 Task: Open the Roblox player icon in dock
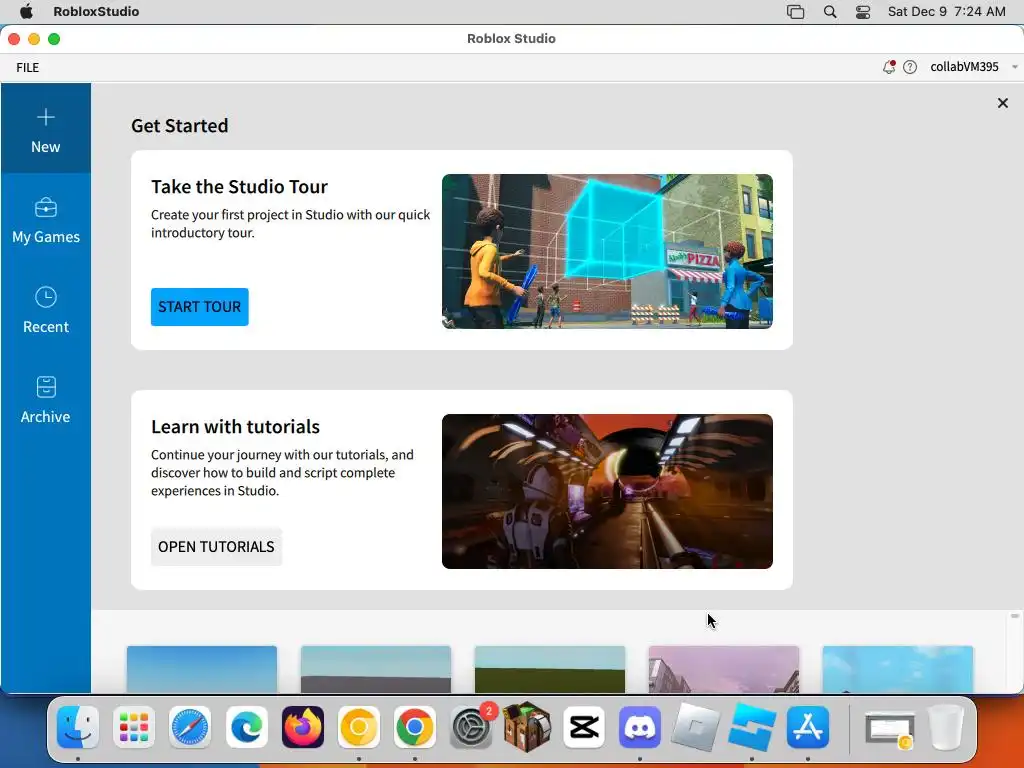(x=696, y=727)
